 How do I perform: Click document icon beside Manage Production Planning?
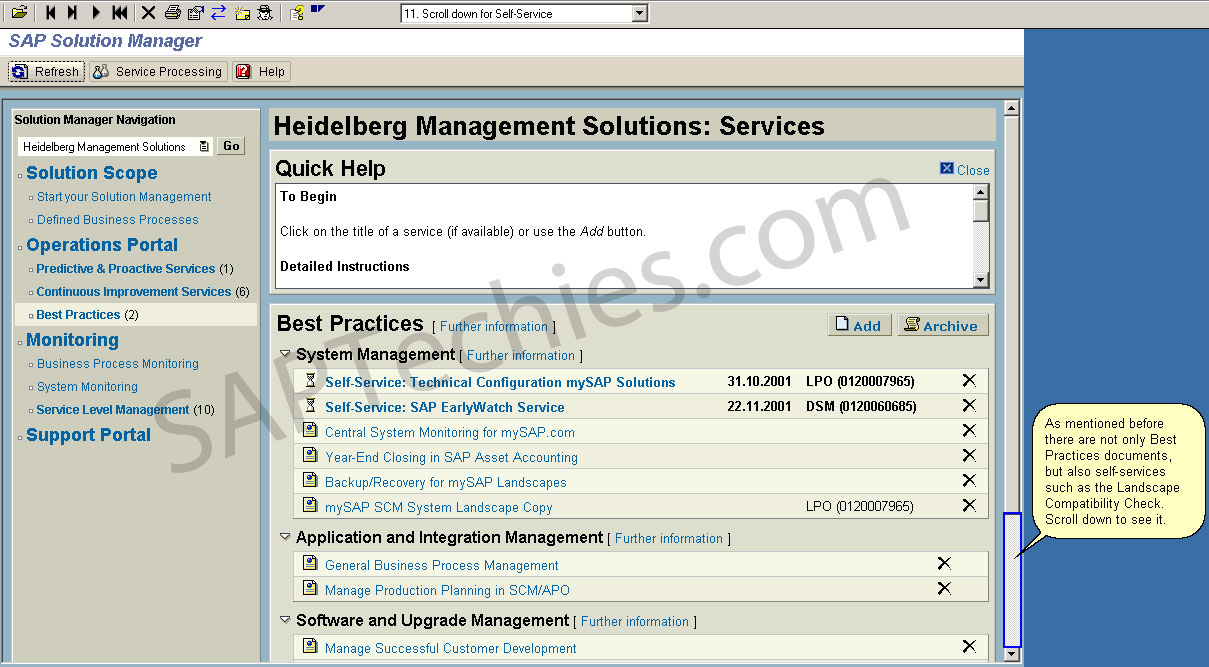[310, 589]
